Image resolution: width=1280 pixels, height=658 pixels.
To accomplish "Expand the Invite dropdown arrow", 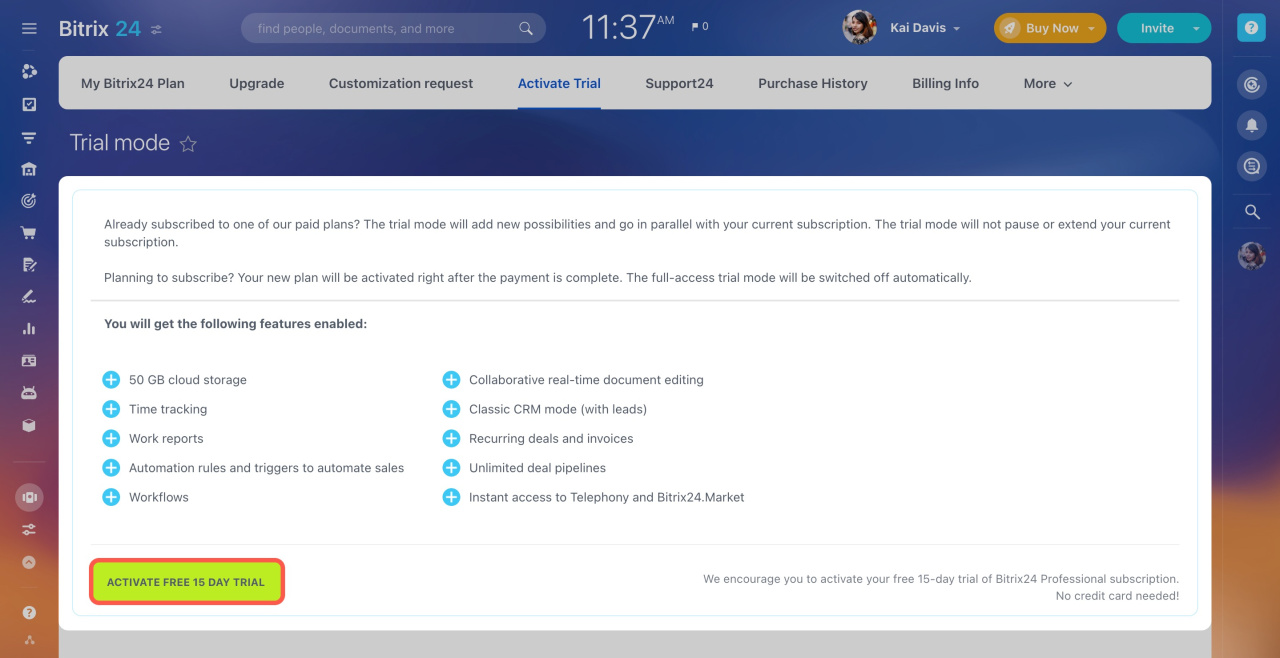I will coord(1196,29).
